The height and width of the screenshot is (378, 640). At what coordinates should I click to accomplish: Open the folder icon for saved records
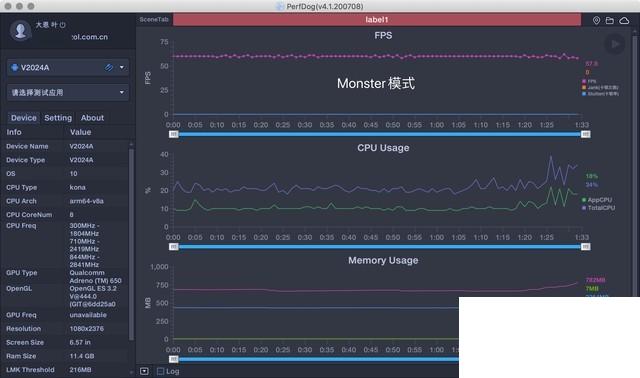tap(610, 20)
